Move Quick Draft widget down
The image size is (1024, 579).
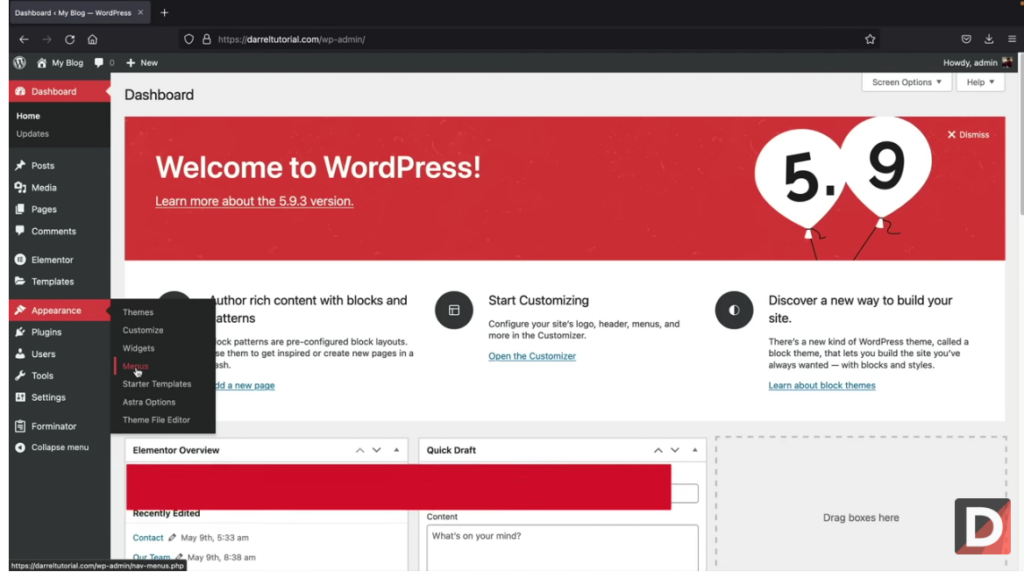(x=675, y=450)
